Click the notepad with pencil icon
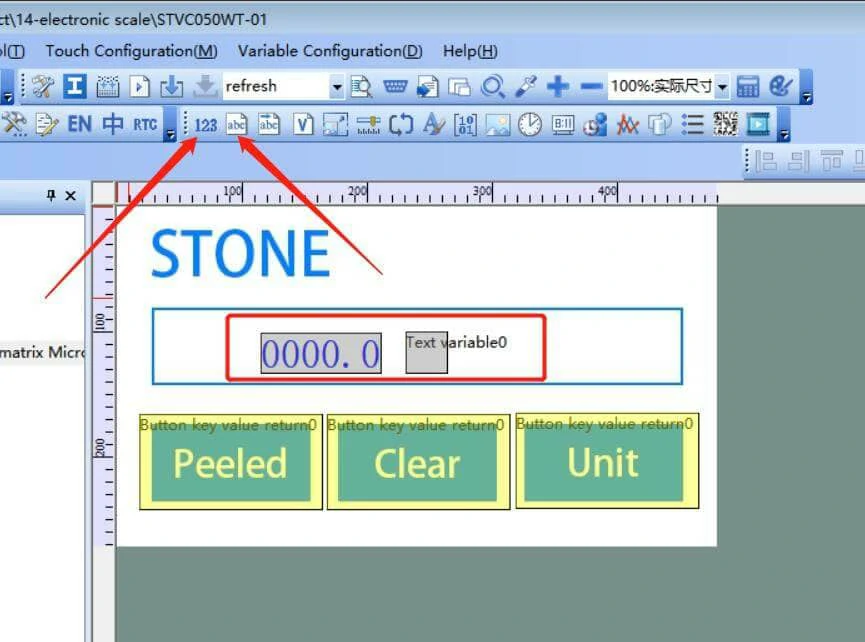 click(x=46, y=124)
